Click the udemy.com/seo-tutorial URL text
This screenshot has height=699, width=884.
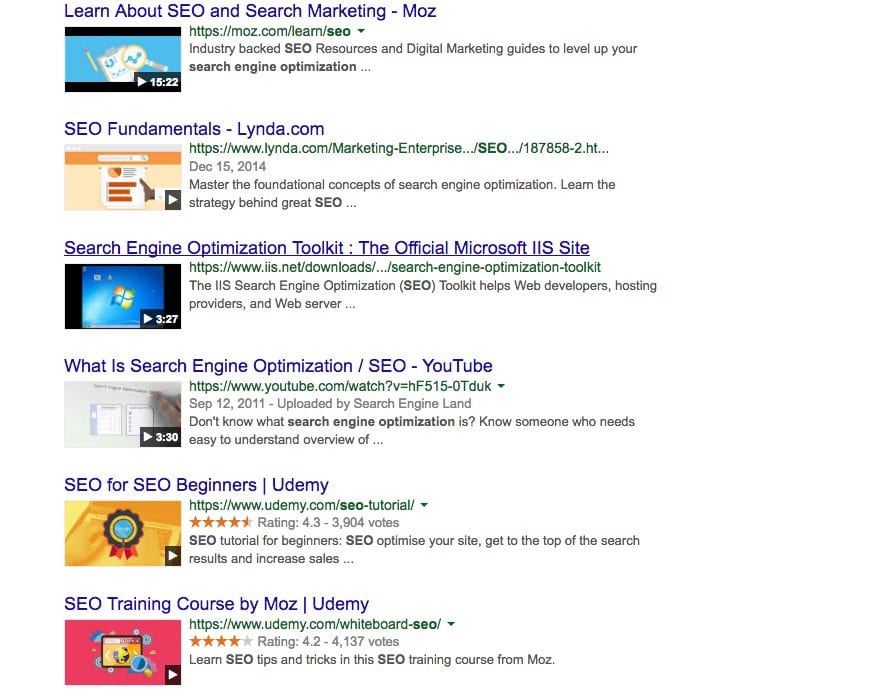coord(302,505)
